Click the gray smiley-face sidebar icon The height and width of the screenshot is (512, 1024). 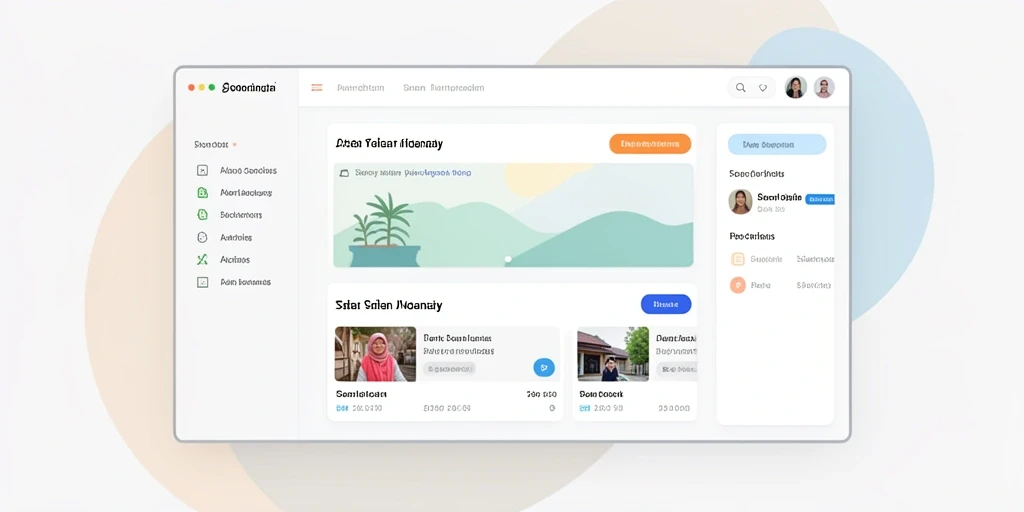pos(202,238)
